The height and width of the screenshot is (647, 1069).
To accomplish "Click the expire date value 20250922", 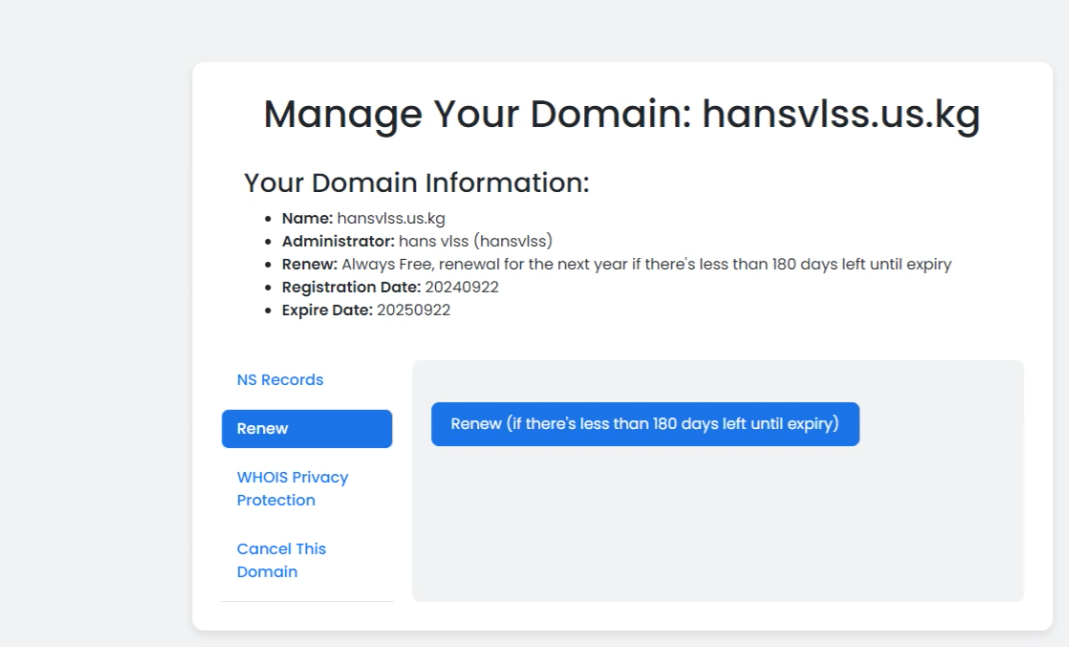I will point(413,310).
